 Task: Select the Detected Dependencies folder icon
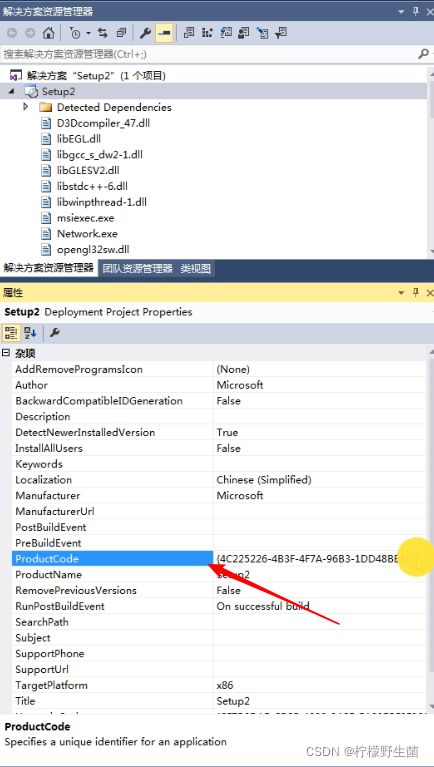coord(45,107)
